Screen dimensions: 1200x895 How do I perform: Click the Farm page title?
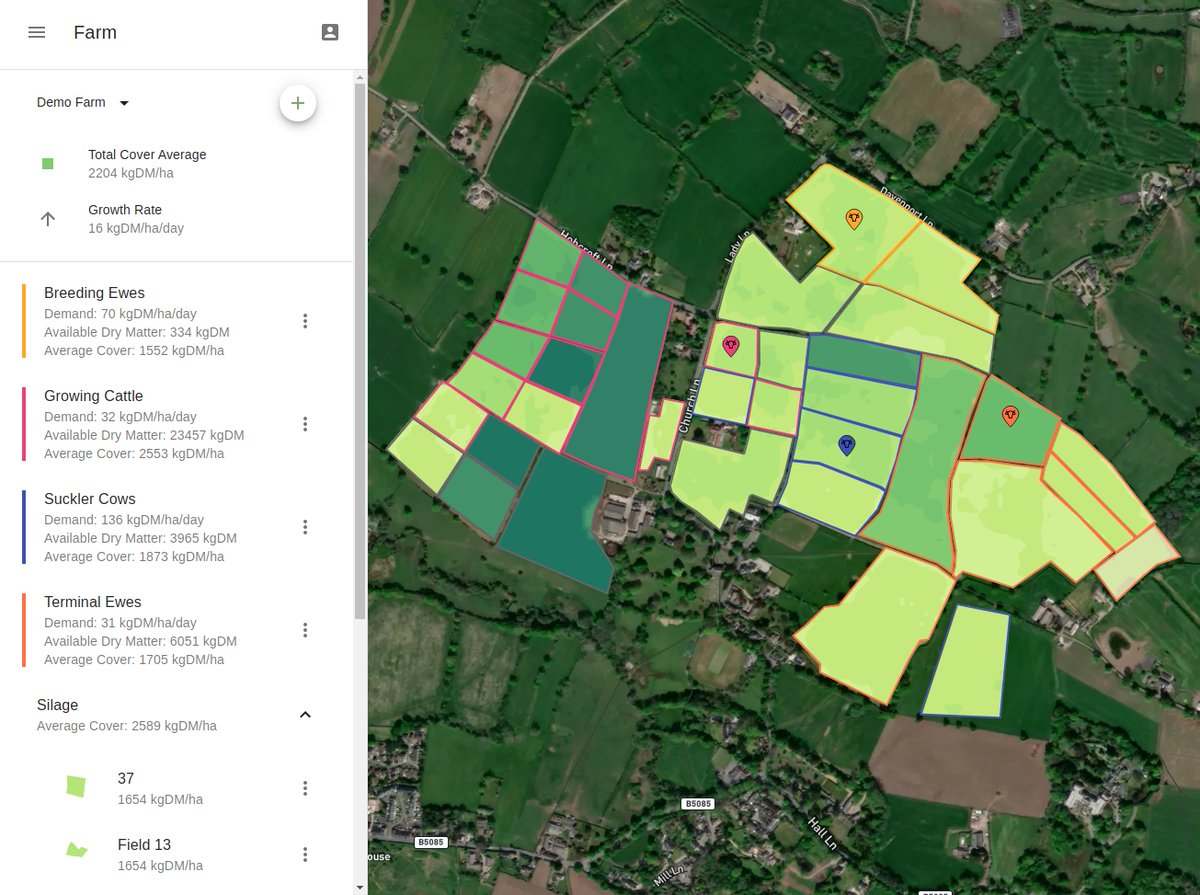coord(95,32)
